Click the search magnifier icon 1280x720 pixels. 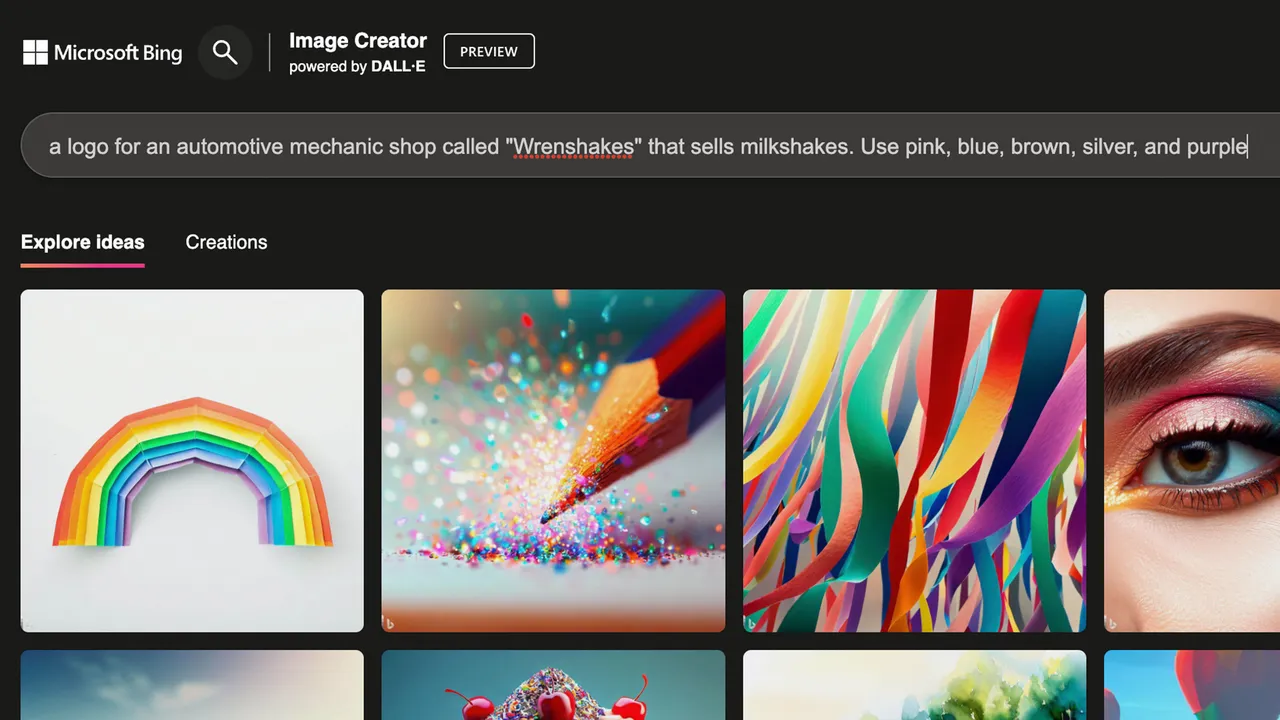[225, 53]
